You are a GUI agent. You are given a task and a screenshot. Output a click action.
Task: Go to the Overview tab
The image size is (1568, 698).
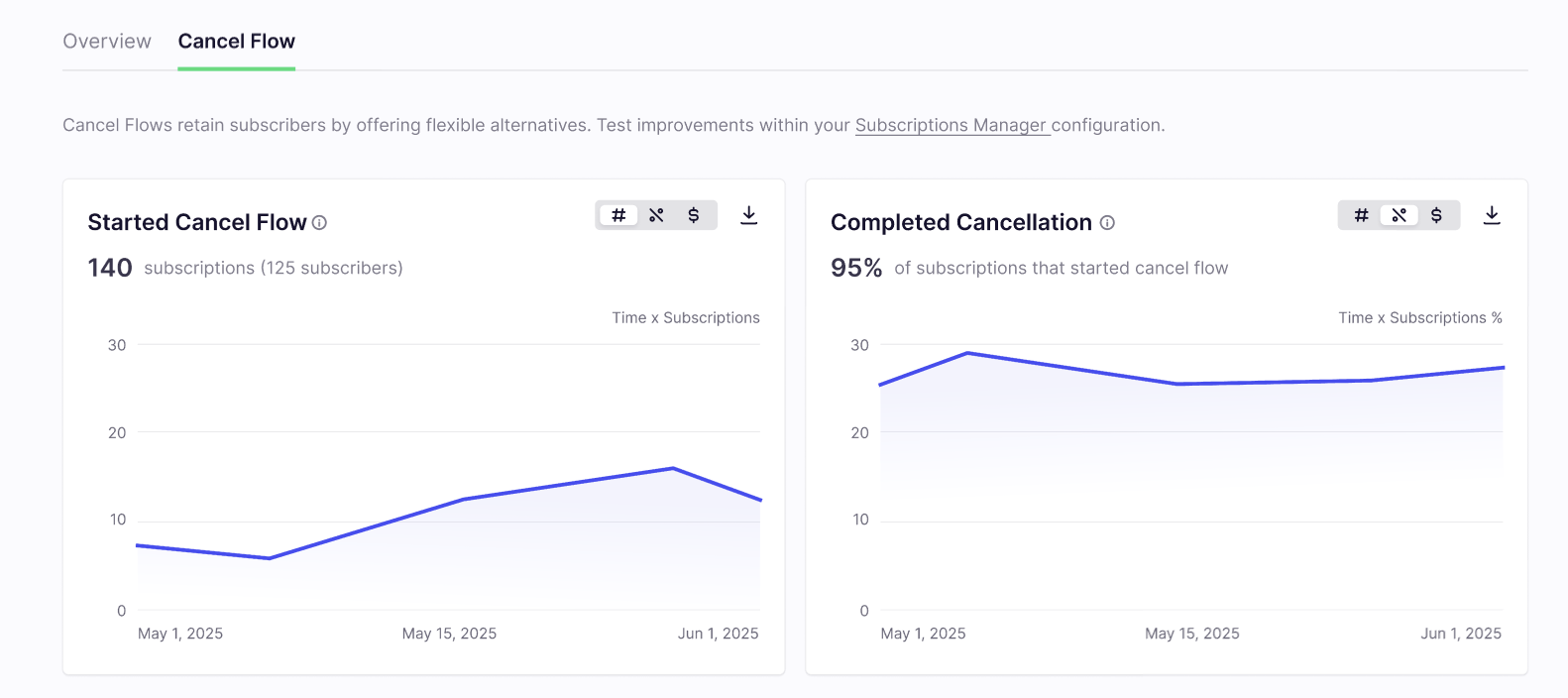(x=107, y=42)
